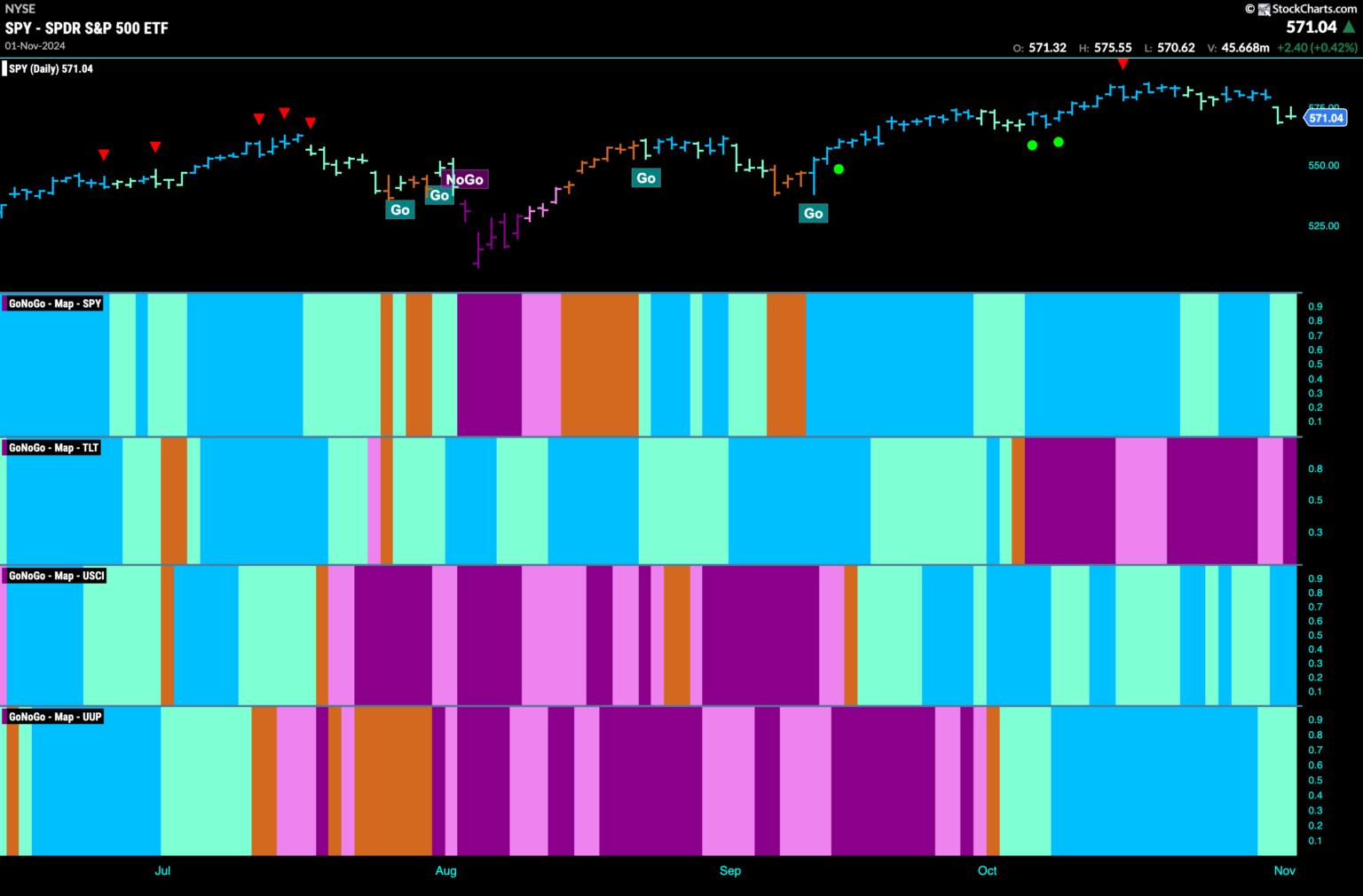Click the rightmost green dot in October
Screen dimensions: 1363x896
point(1058,142)
